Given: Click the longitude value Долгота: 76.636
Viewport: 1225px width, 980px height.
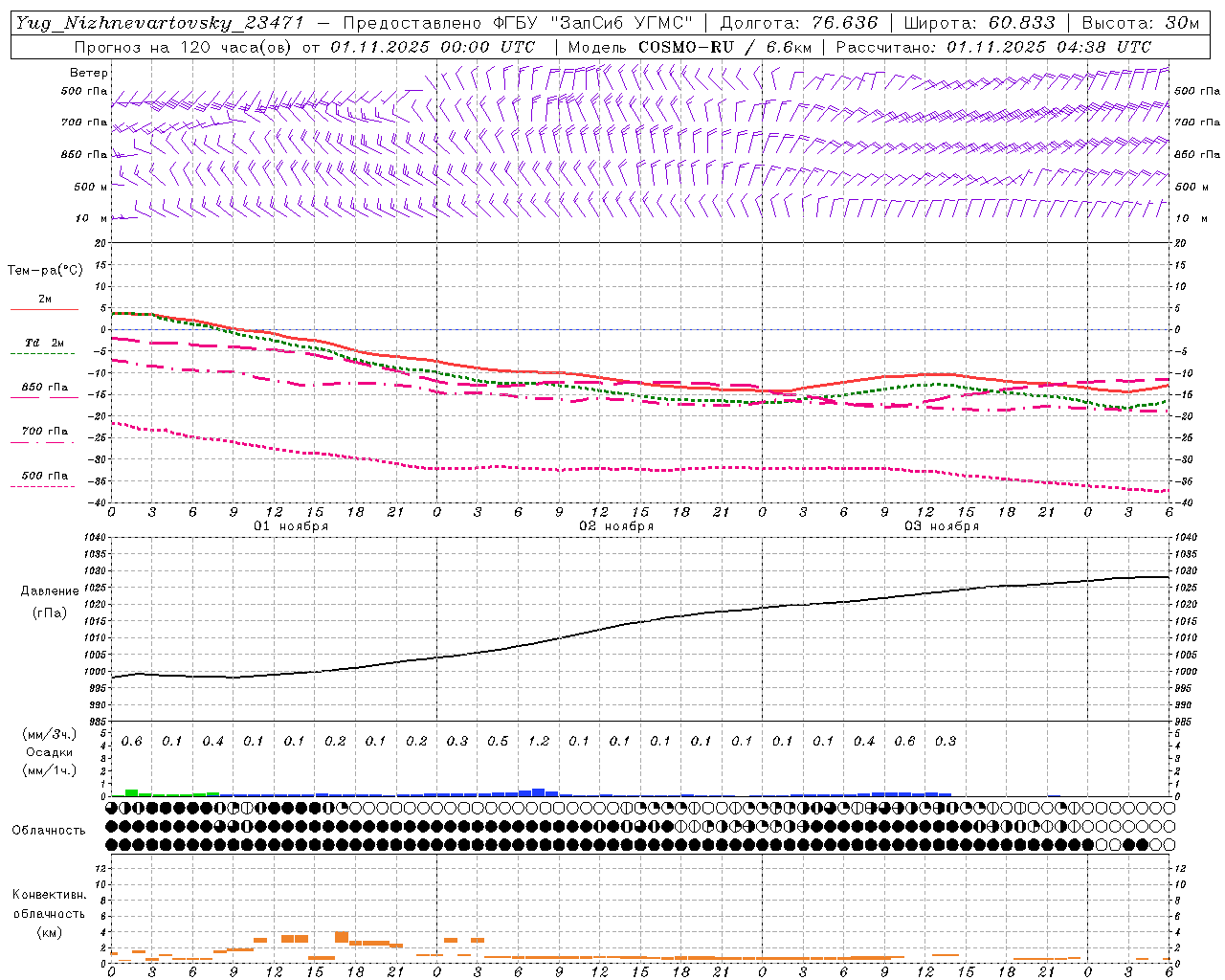Looking at the screenshot, I should tap(798, 23).
